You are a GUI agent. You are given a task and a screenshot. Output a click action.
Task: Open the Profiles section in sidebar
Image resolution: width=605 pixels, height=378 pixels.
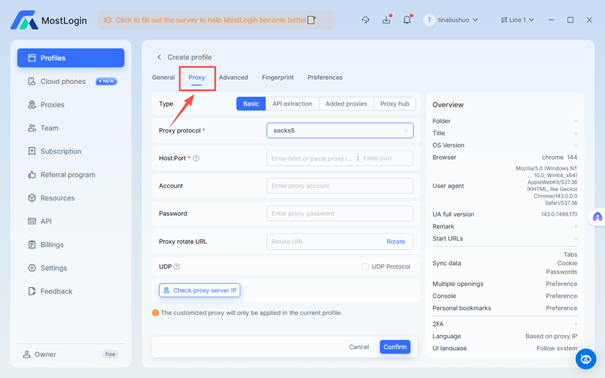coord(71,58)
